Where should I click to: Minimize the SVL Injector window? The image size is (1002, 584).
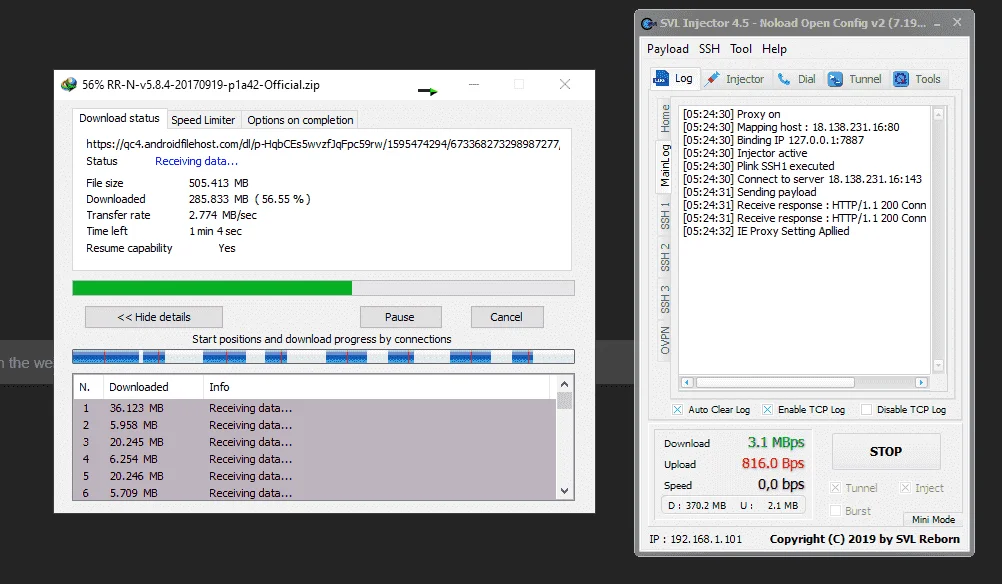tap(937, 24)
